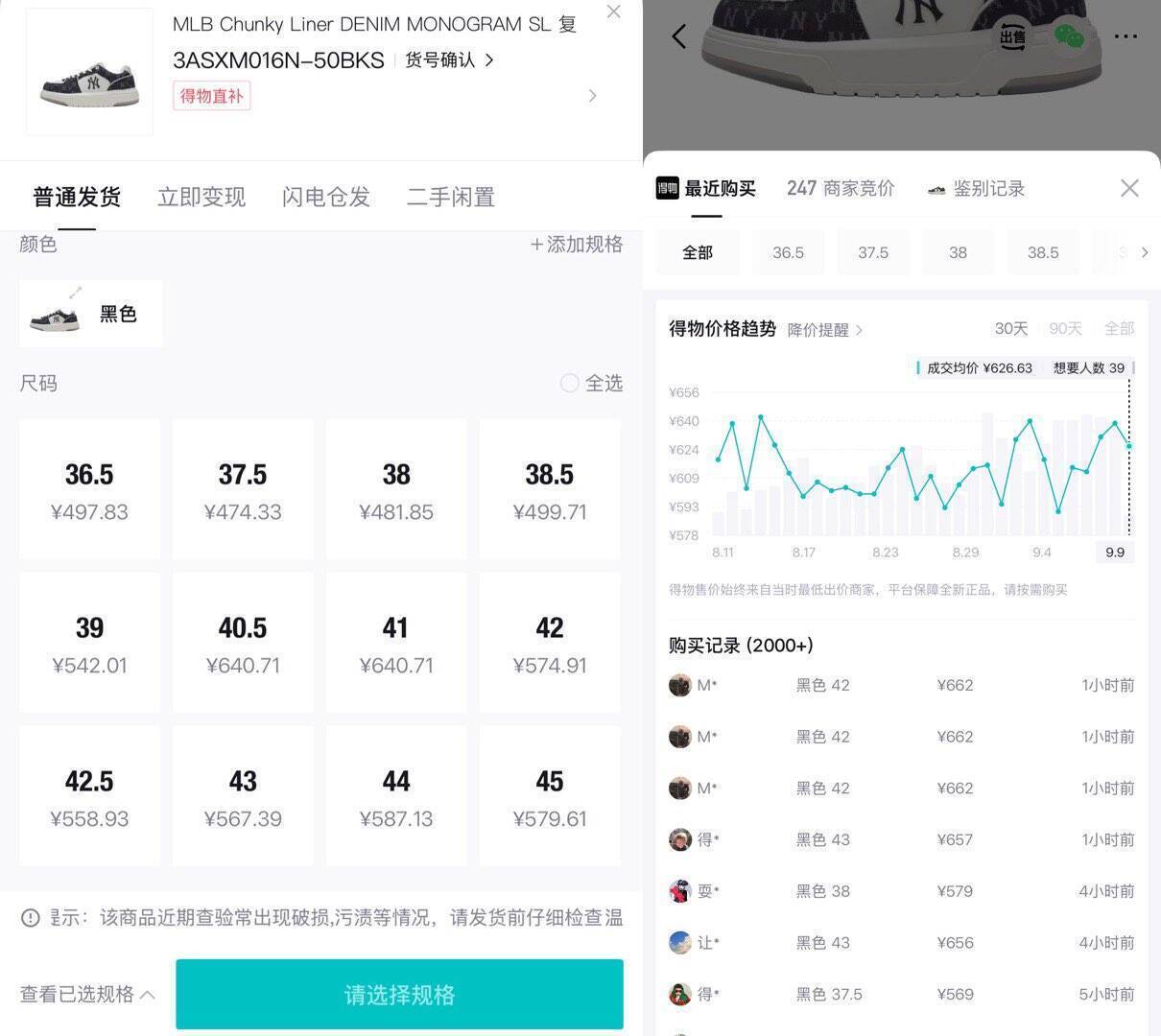Expand 查看已选规格 selected specs
1161x1036 pixels.
87,994
